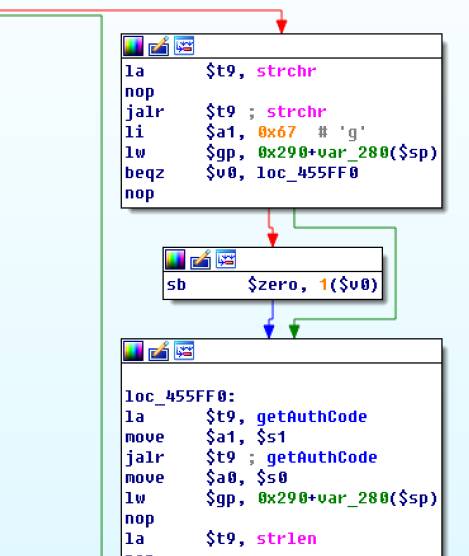Image resolution: width=469 pixels, height=556 pixels.
Task: Click the edit pencil icon on the loc_455FF0 block
Action: 158,351
